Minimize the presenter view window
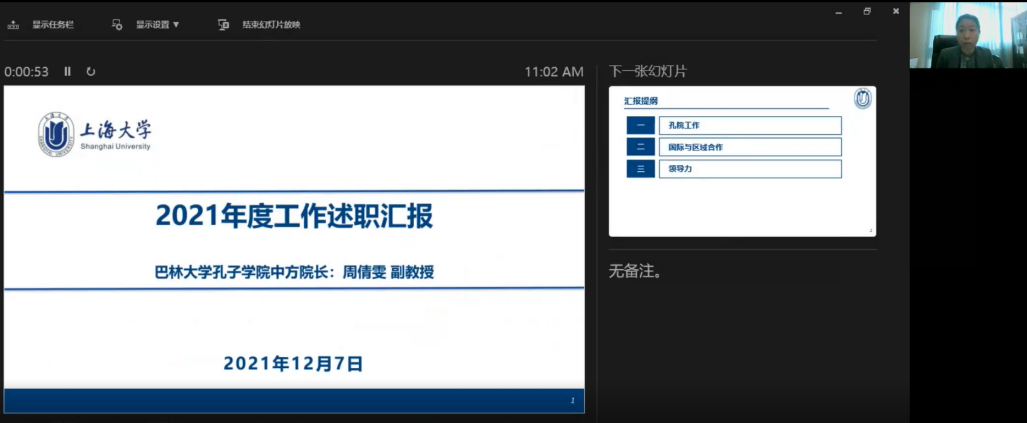 point(838,11)
